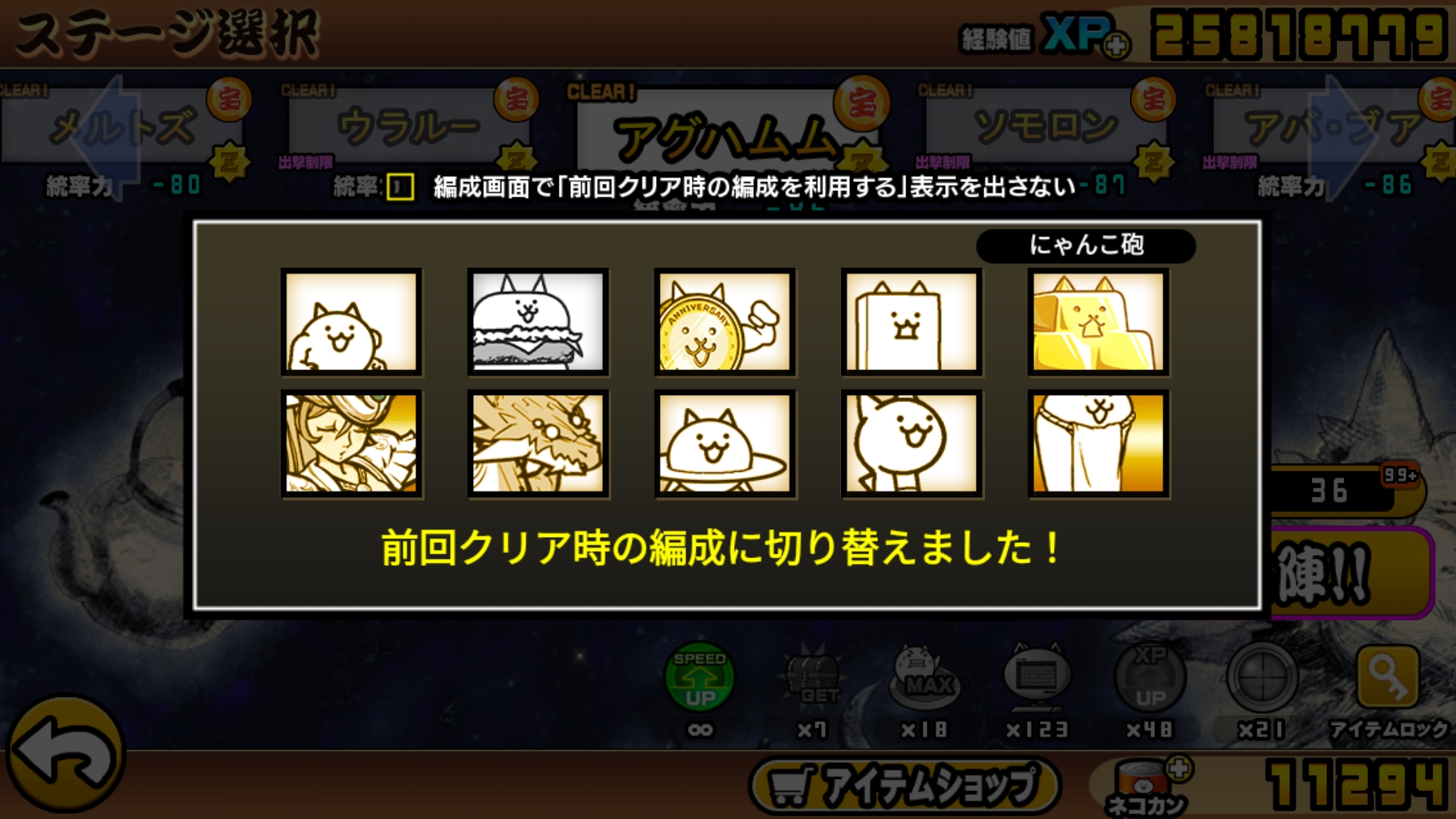Toggle the Speed Up item
Image resolution: width=1456 pixels, height=819 pixels.
tap(700, 677)
